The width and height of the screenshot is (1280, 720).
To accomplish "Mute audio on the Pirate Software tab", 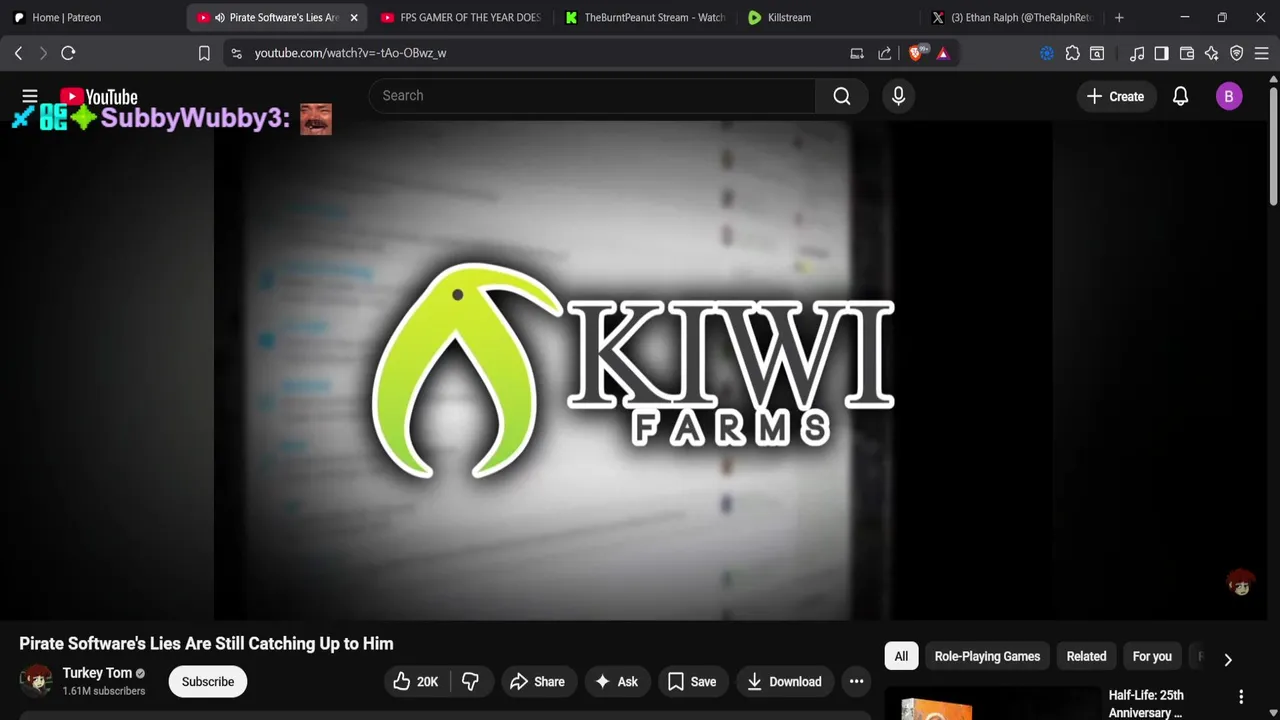I will pos(219,17).
